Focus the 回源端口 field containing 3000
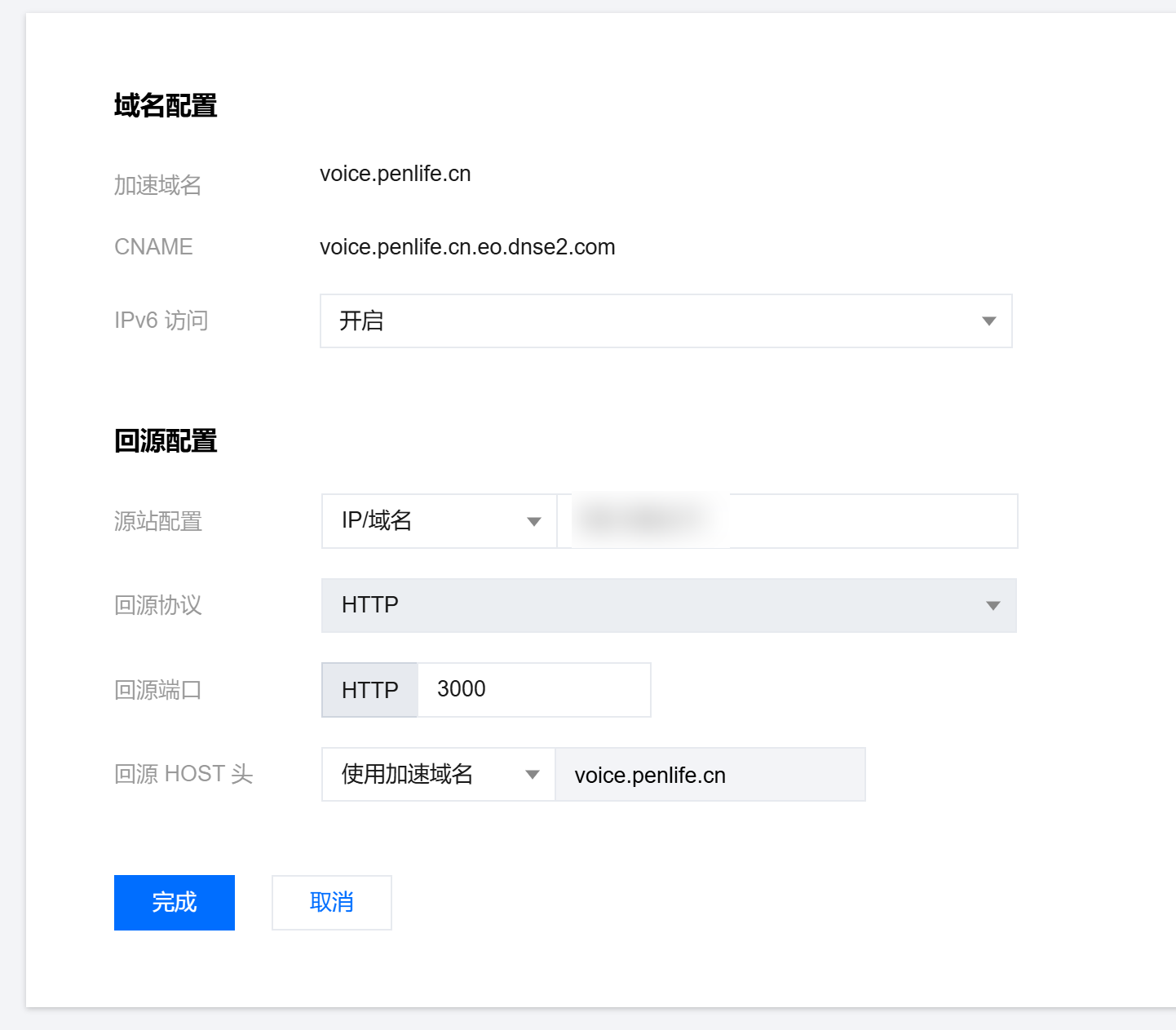The image size is (1176, 1030). tap(533, 690)
